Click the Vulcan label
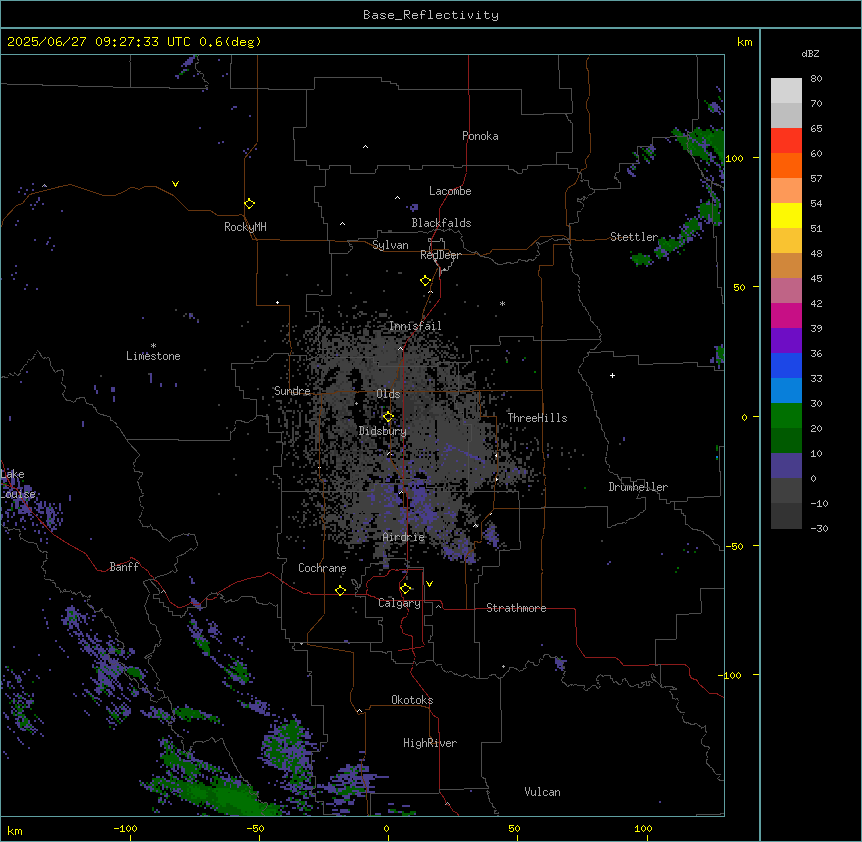Image resolution: width=862 pixels, height=842 pixels. (x=543, y=792)
